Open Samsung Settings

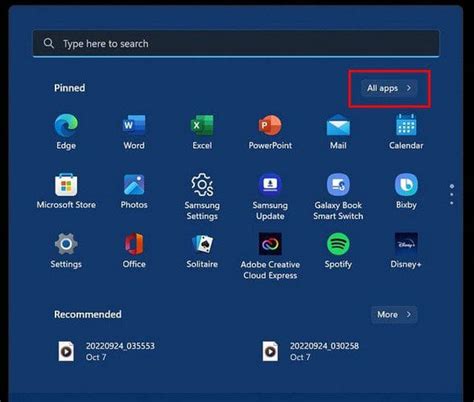pos(202,197)
